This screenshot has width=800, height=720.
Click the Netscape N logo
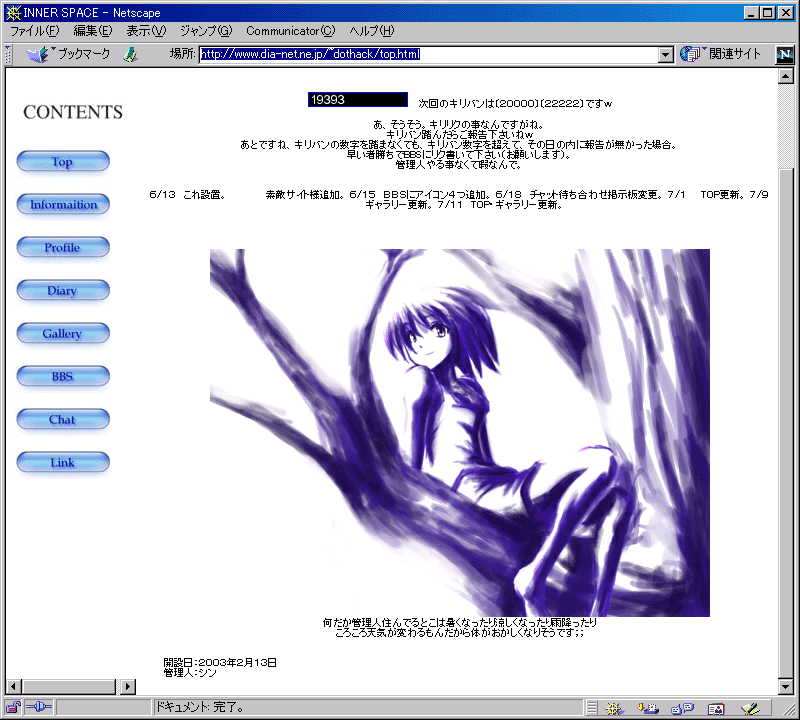pos(784,54)
